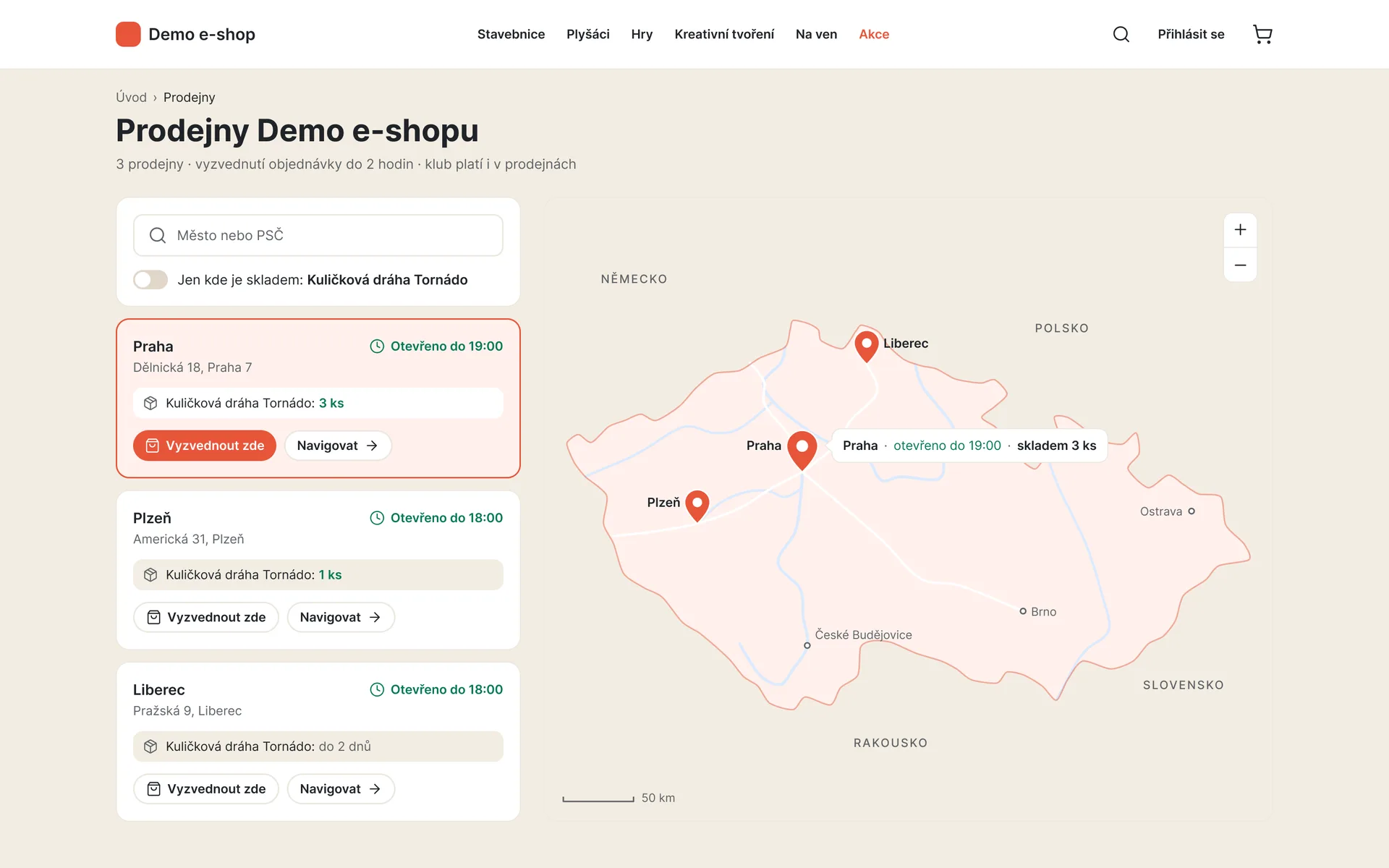Click the Prodejny breadcrumb text
Screen dimensions: 1389x868
[x=189, y=98]
